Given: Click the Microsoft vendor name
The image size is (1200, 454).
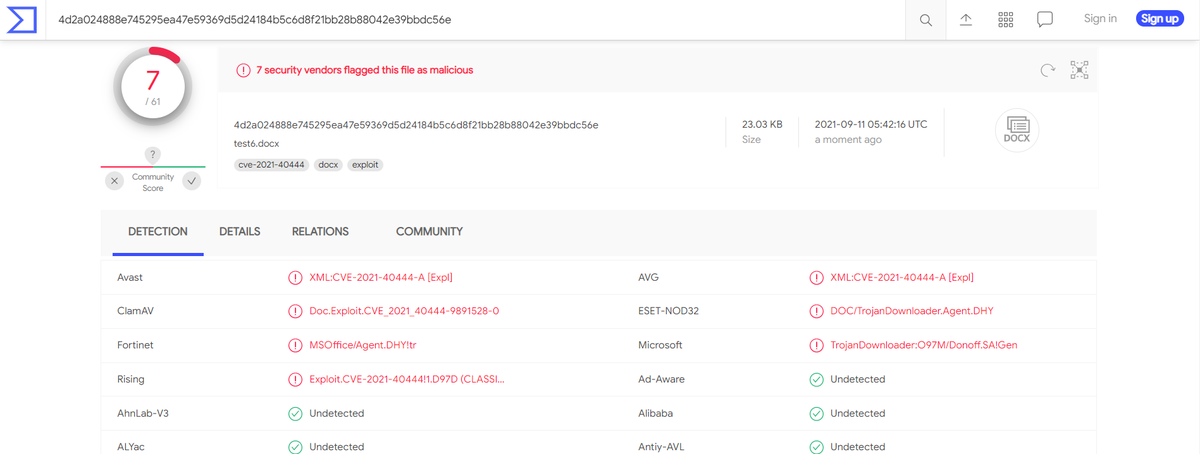Looking at the screenshot, I should [x=660, y=345].
